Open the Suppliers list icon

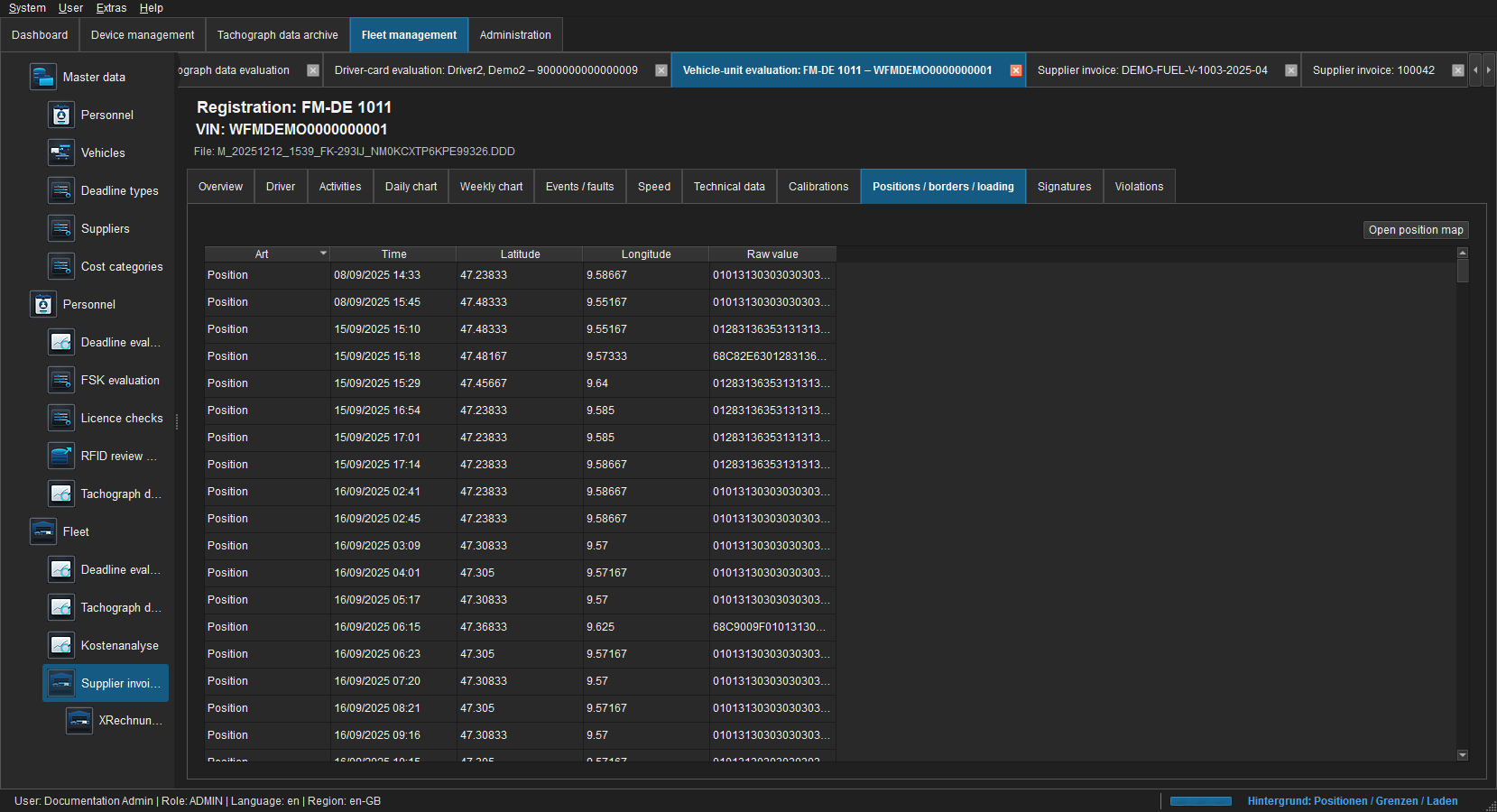click(60, 228)
